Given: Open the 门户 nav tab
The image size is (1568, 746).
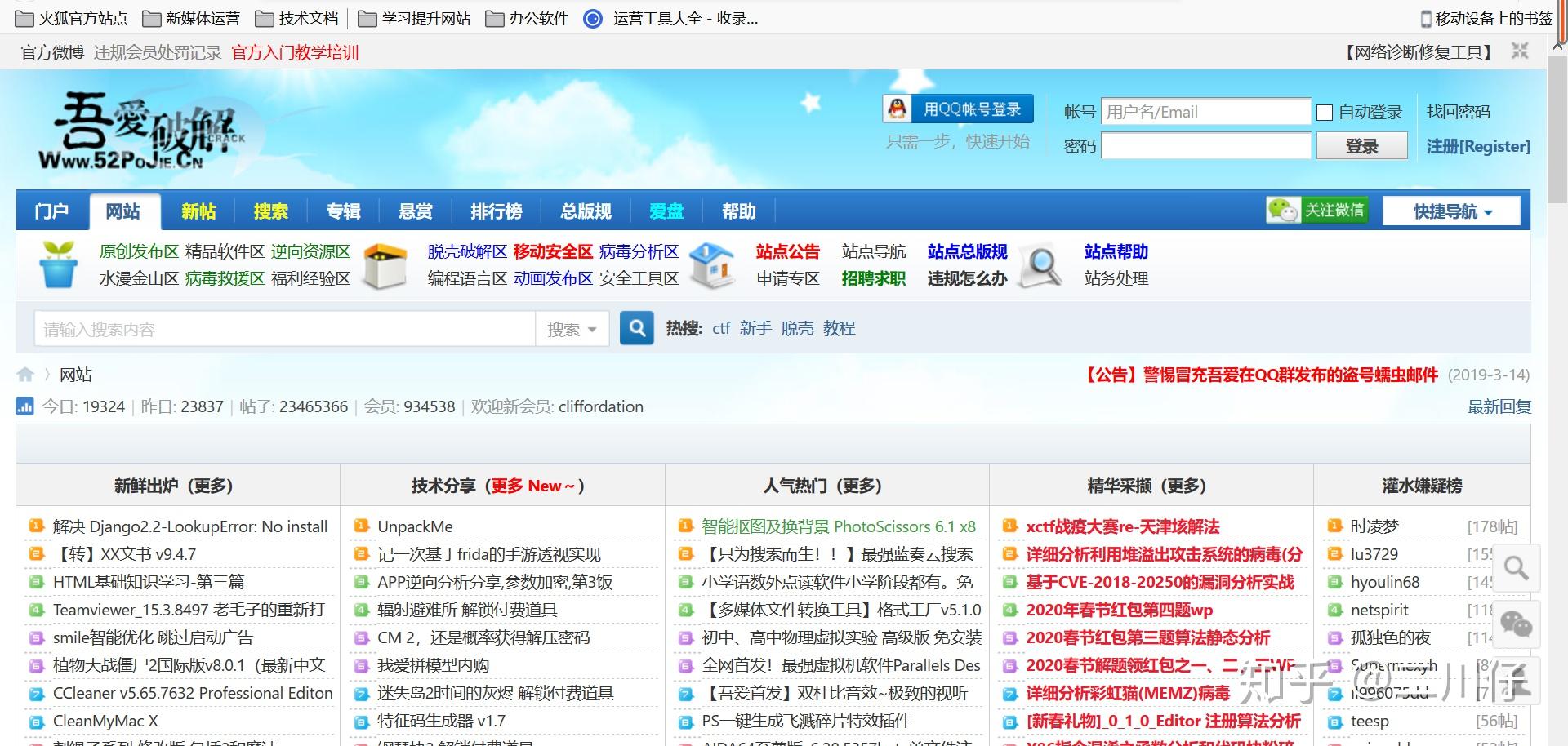Looking at the screenshot, I should (x=51, y=211).
